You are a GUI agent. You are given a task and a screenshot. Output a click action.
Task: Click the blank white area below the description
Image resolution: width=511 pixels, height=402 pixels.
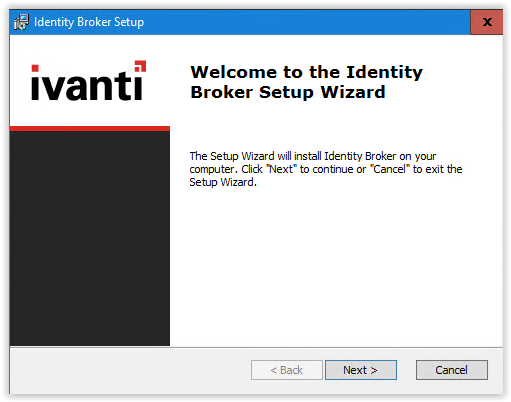tap(336, 267)
